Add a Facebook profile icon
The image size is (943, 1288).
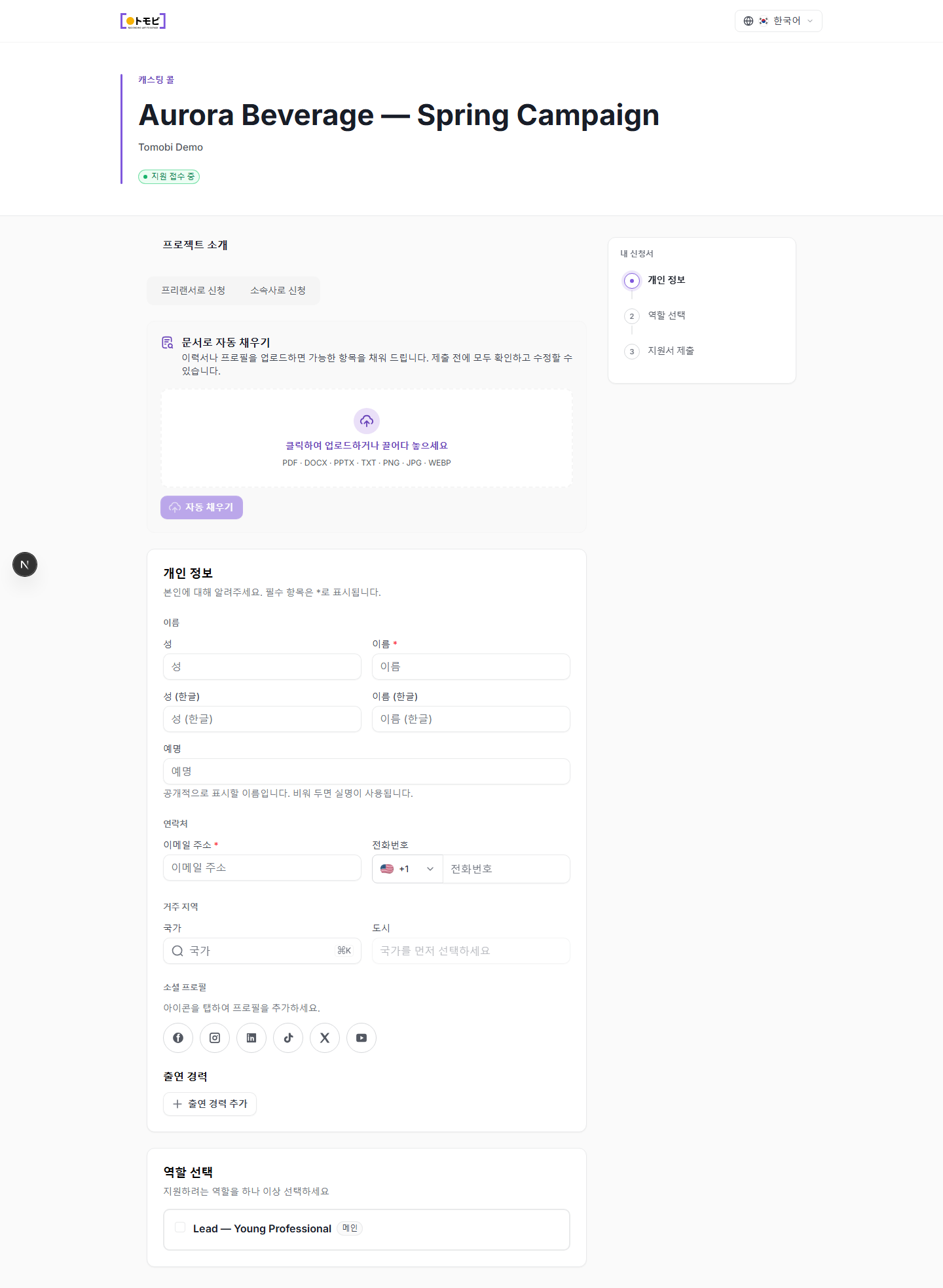pyautogui.click(x=178, y=1038)
